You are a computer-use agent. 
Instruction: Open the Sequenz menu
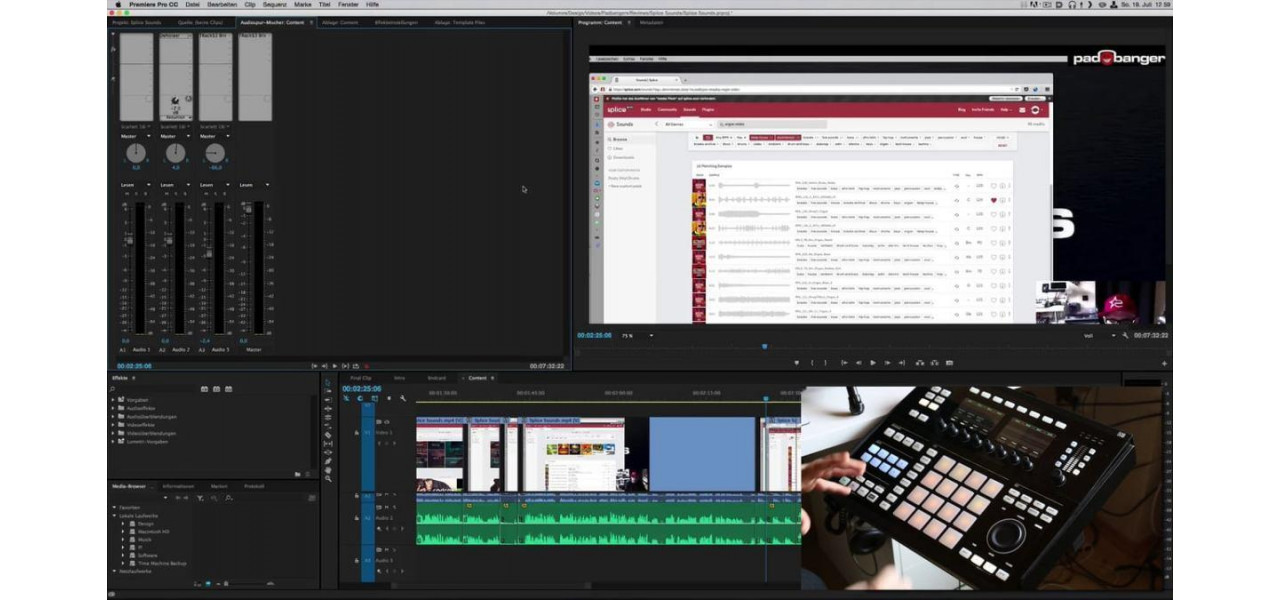[x=275, y=4]
